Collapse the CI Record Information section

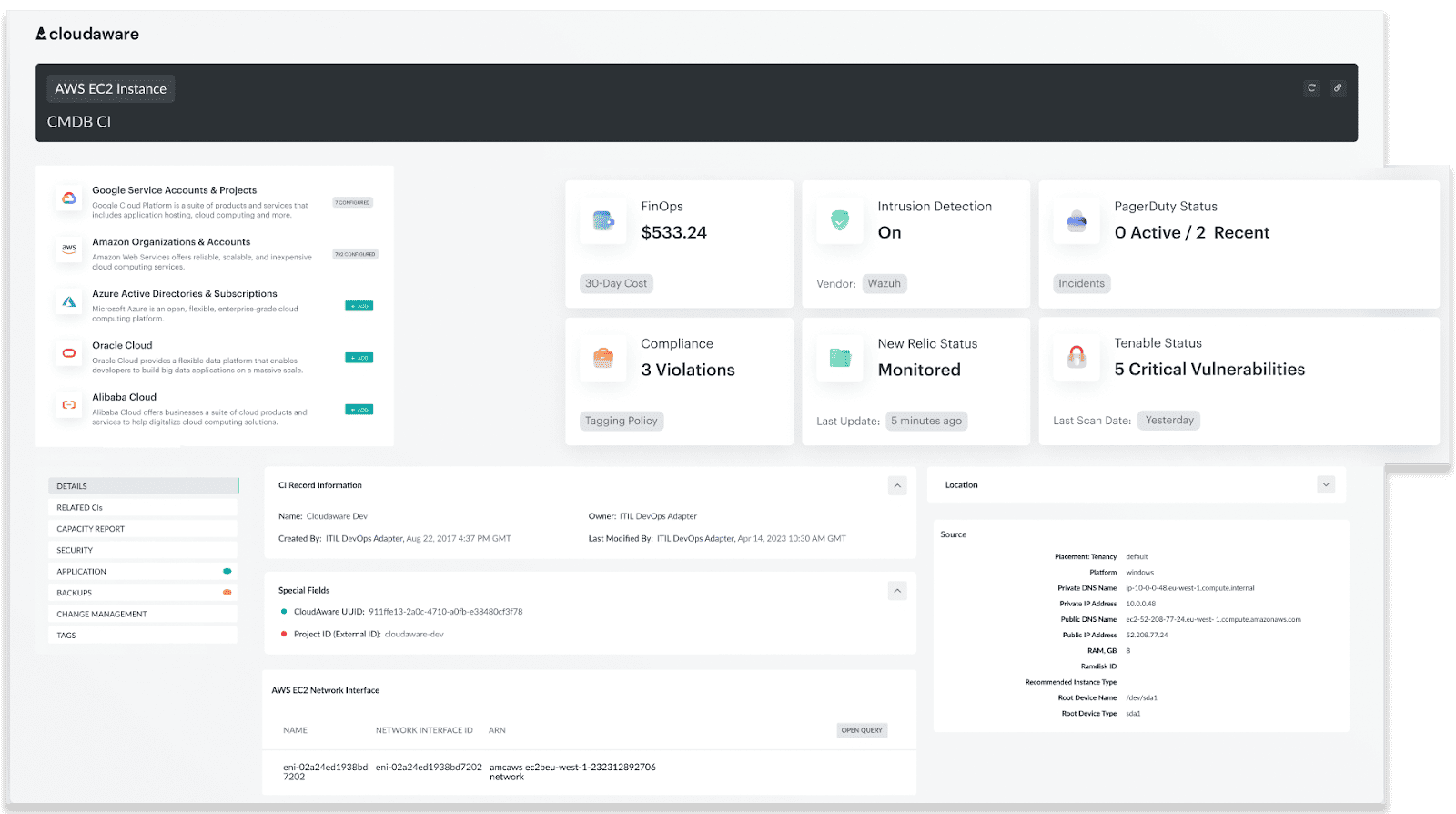click(x=897, y=486)
